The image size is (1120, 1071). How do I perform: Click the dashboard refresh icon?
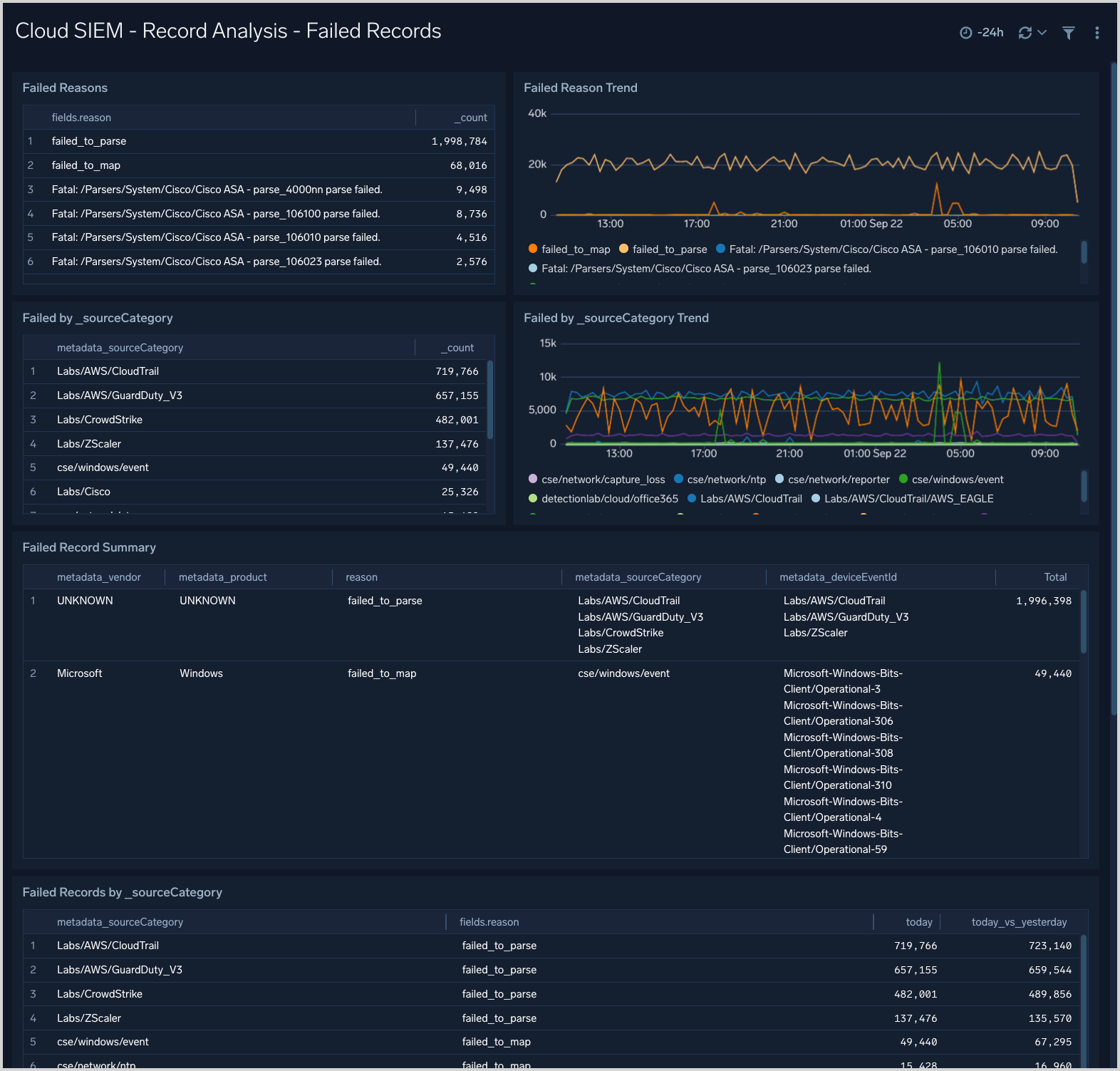tap(1025, 33)
